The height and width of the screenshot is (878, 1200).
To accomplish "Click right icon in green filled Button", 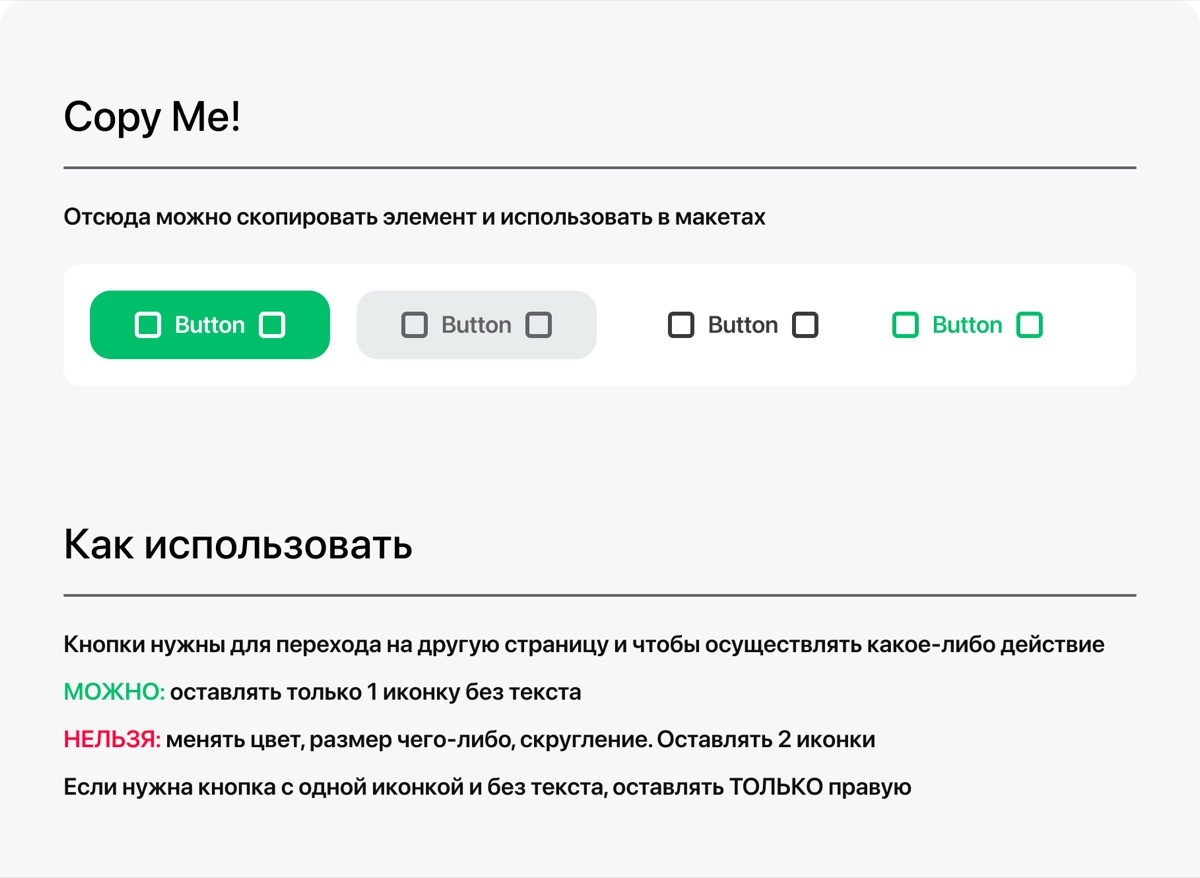I will 272,325.
